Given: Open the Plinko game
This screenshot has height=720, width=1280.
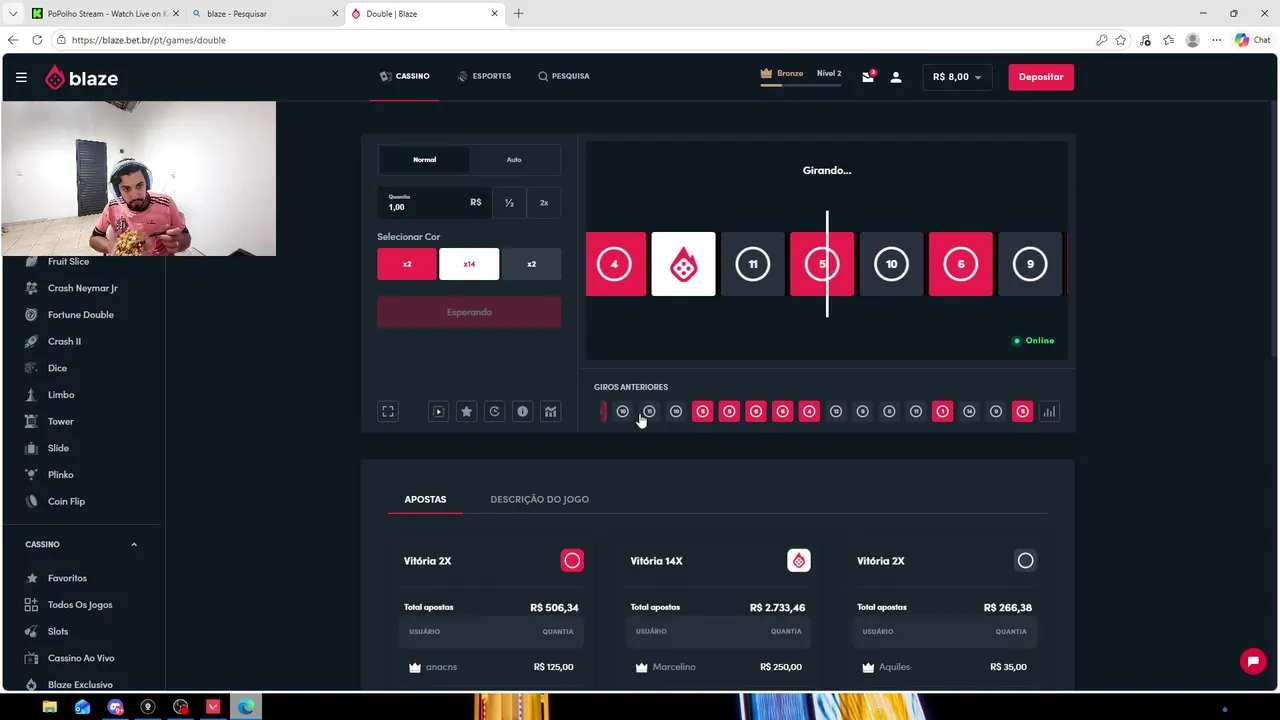Looking at the screenshot, I should pos(60,475).
